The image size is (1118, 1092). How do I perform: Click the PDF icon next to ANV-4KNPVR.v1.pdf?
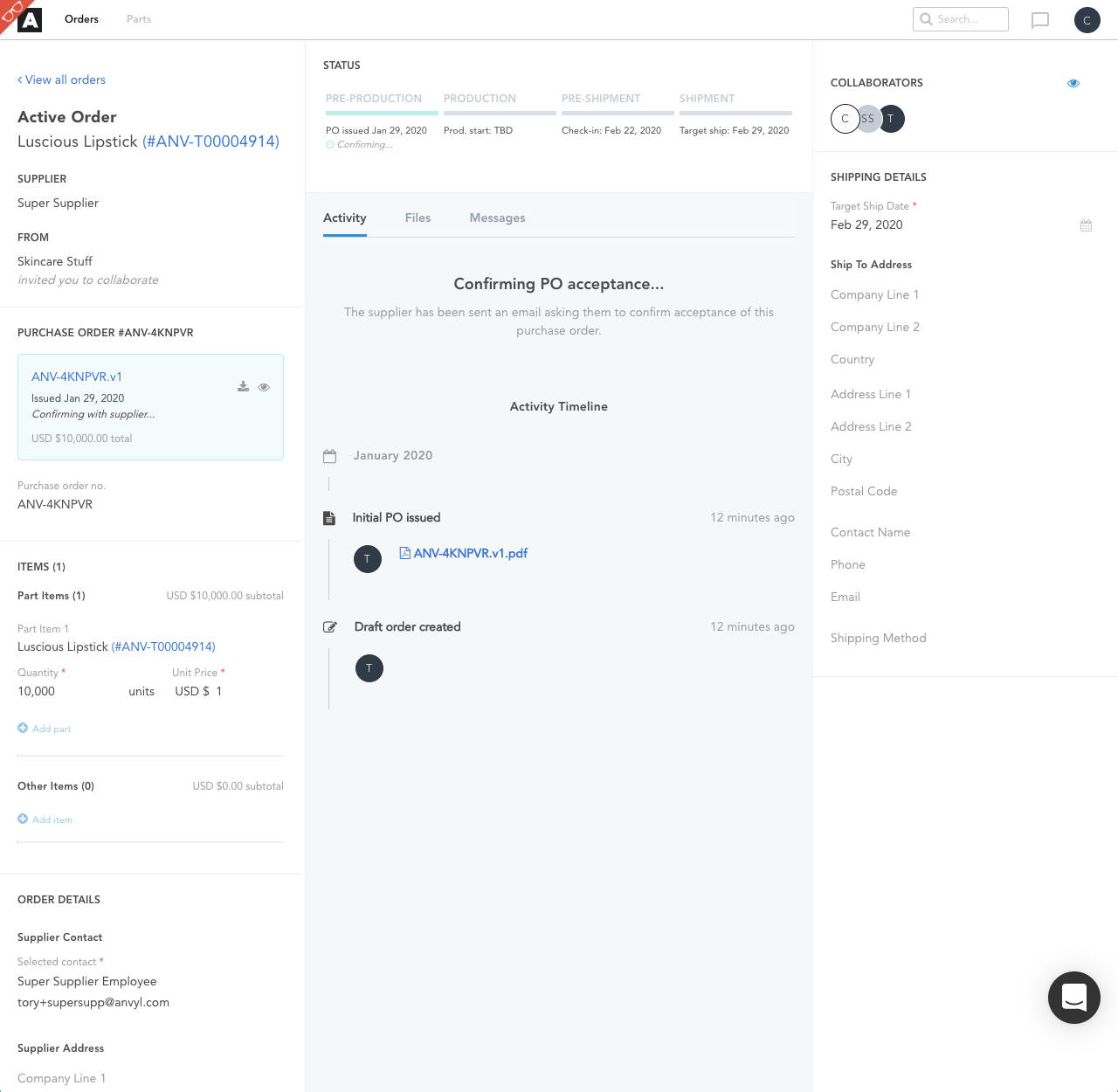404,552
